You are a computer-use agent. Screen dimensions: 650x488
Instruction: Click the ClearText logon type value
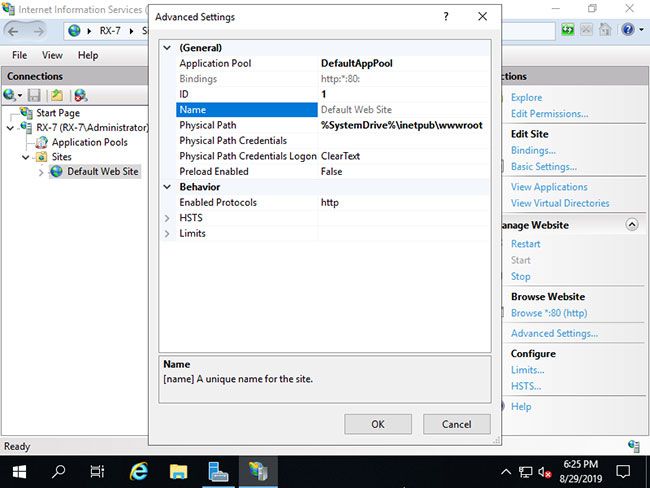pyautogui.click(x=340, y=156)
